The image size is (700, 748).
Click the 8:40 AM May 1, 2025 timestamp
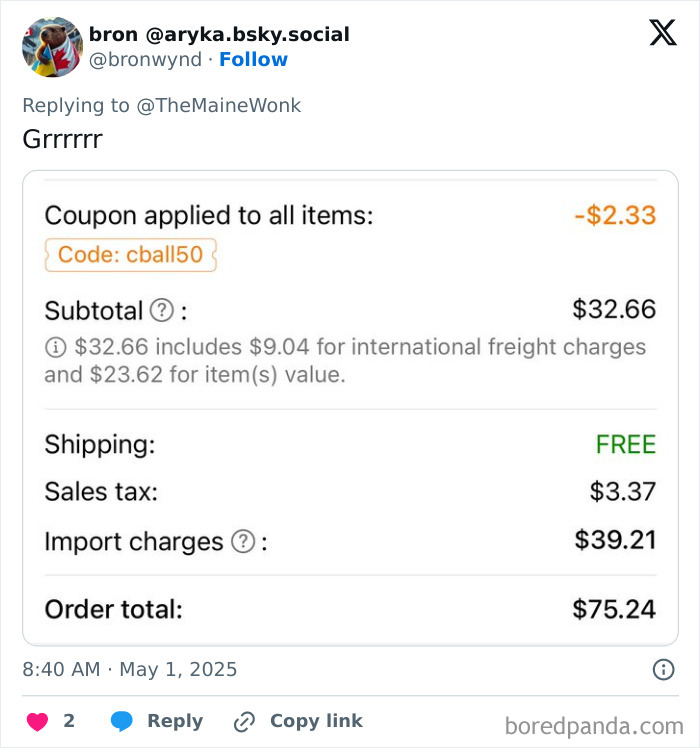pos(130,670)
